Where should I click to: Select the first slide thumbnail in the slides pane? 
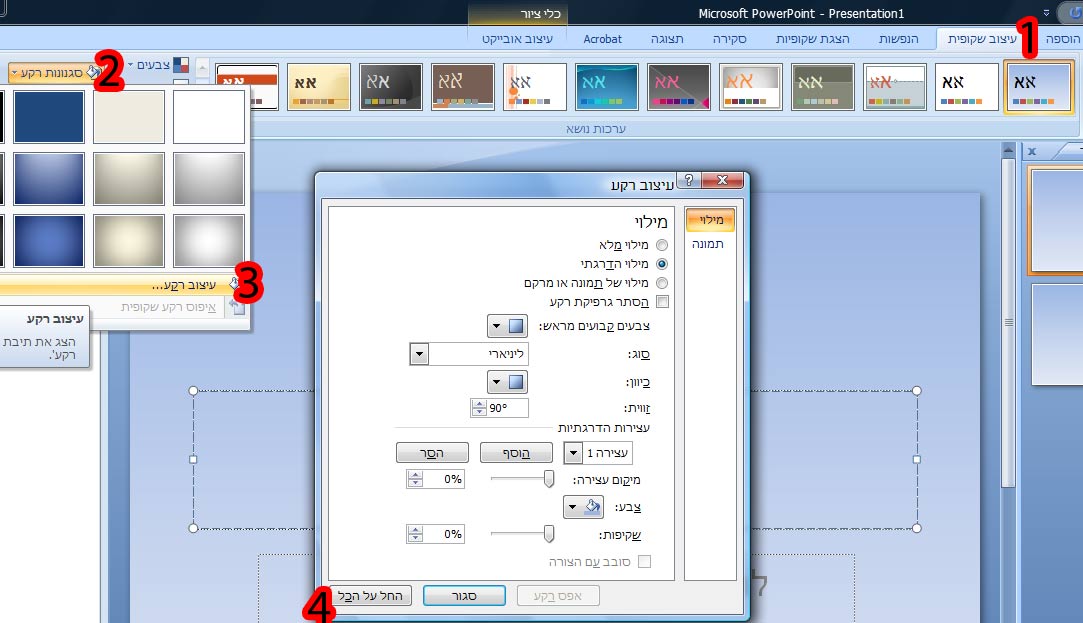click(x=1055, y=220)
